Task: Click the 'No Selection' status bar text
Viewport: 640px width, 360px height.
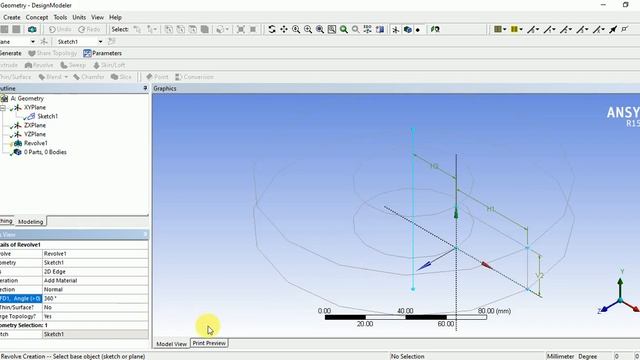Action: 408,356
